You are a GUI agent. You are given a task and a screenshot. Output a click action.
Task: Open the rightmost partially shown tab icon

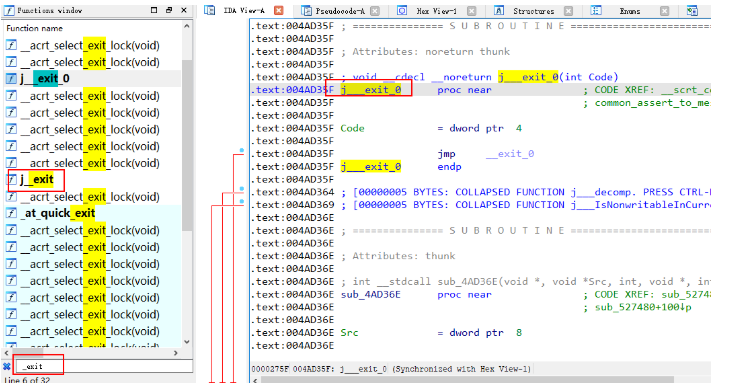pyautogui.click(x=692, y=10)
